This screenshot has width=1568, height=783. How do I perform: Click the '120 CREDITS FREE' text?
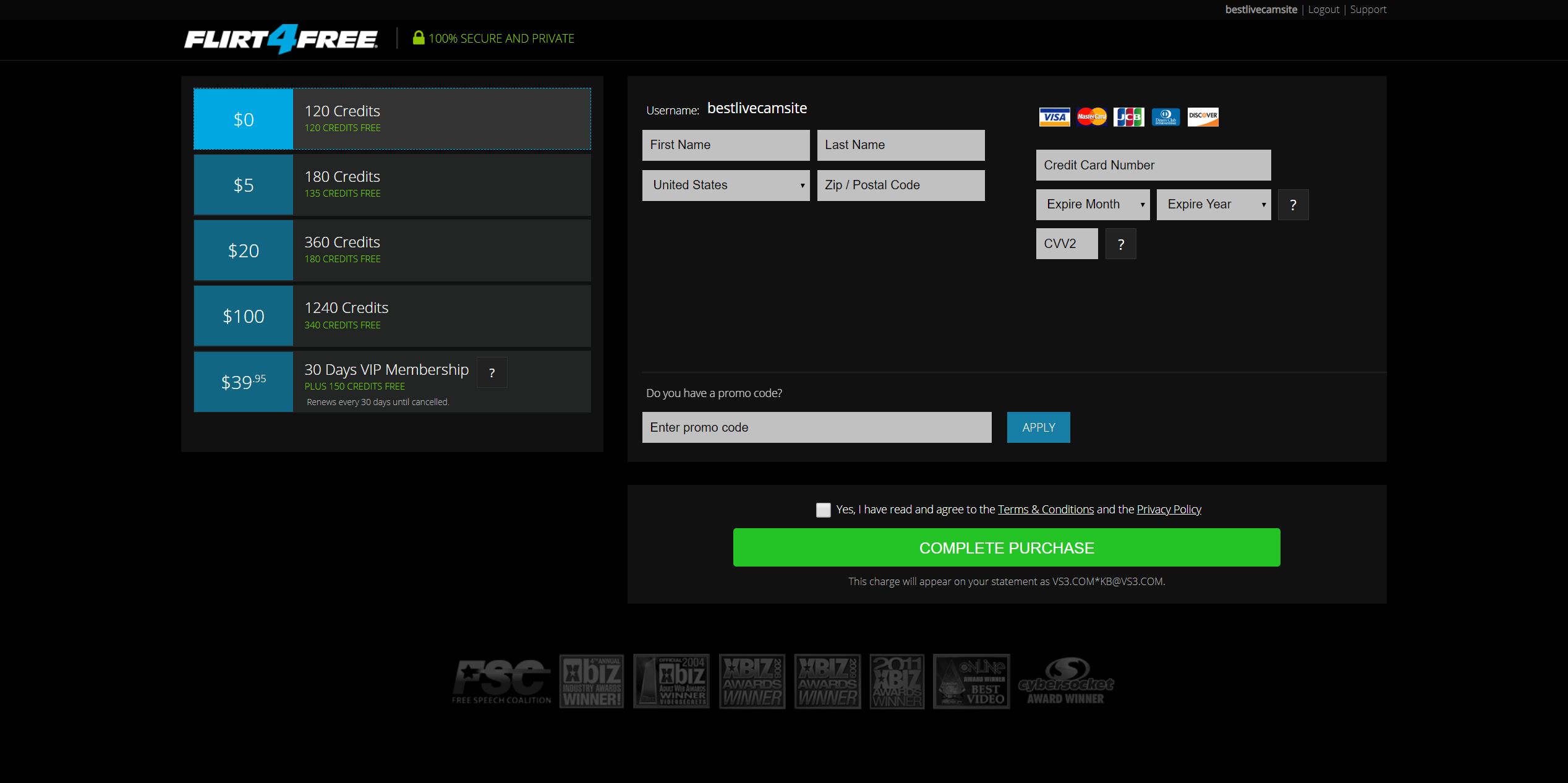point(343,128)
